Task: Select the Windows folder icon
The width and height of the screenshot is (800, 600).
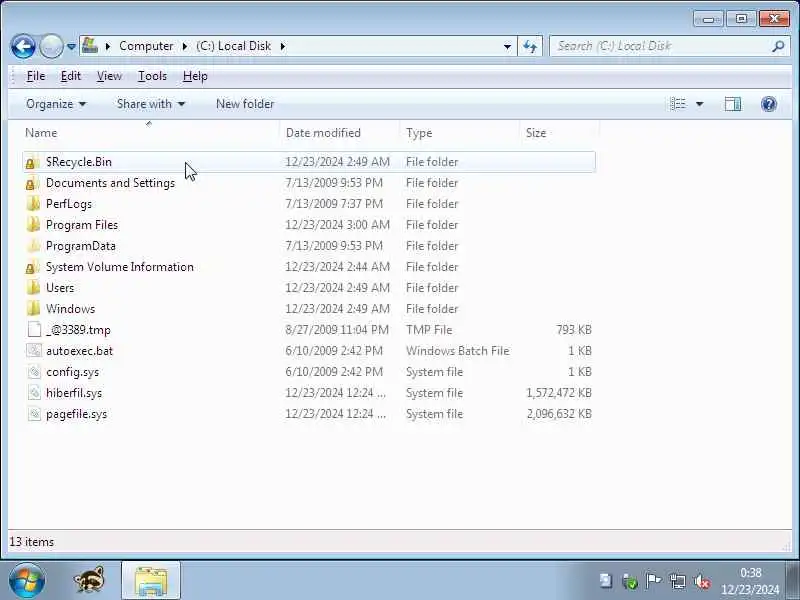Action: point(33,309)
